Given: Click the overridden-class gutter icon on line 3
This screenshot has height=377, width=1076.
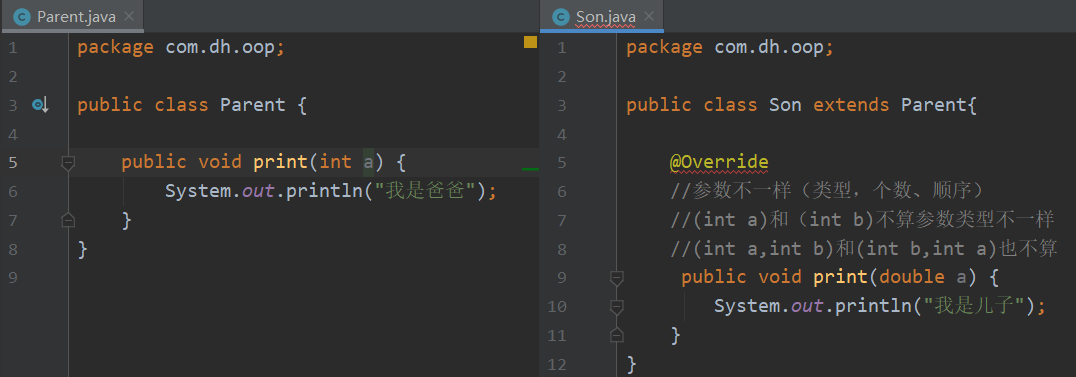Looking at the screenshot, I should pyautogui.click(x=40, y=105).
